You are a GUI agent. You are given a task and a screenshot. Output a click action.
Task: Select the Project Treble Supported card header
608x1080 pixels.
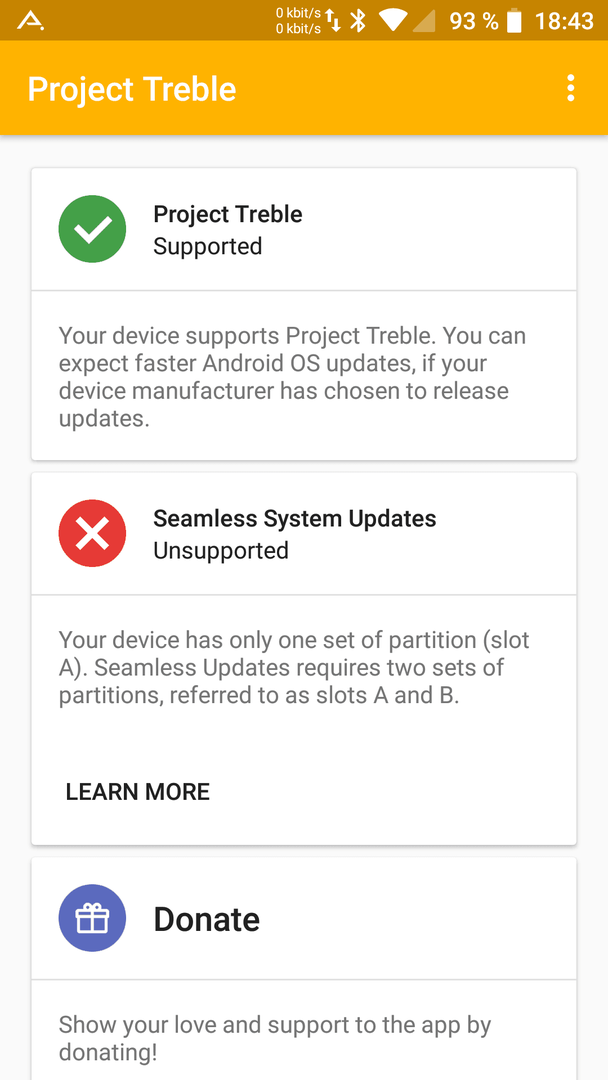point(304,229)
